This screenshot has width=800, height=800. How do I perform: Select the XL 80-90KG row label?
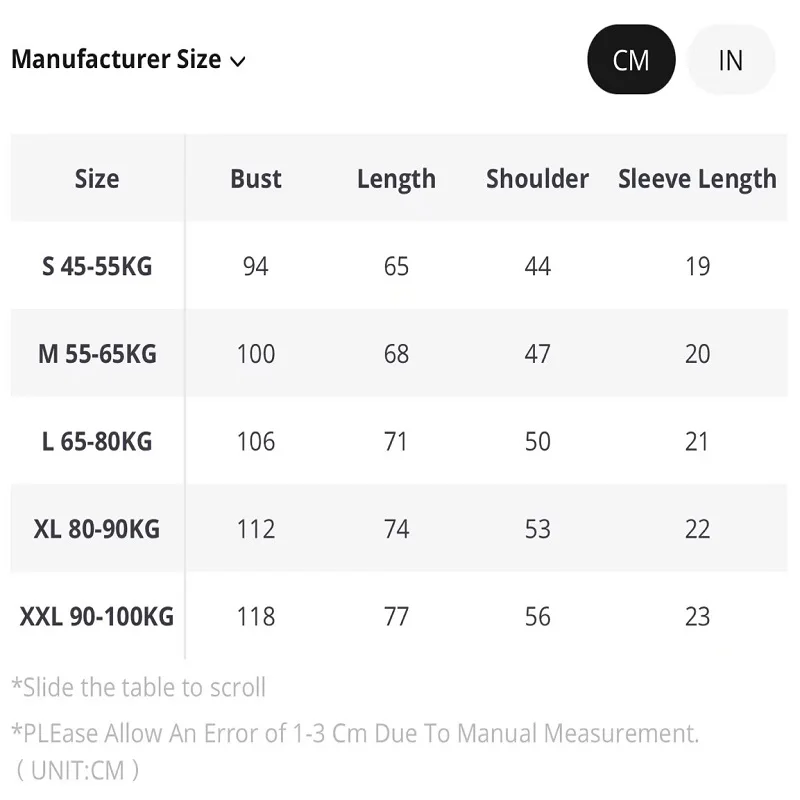coord(97,529)
